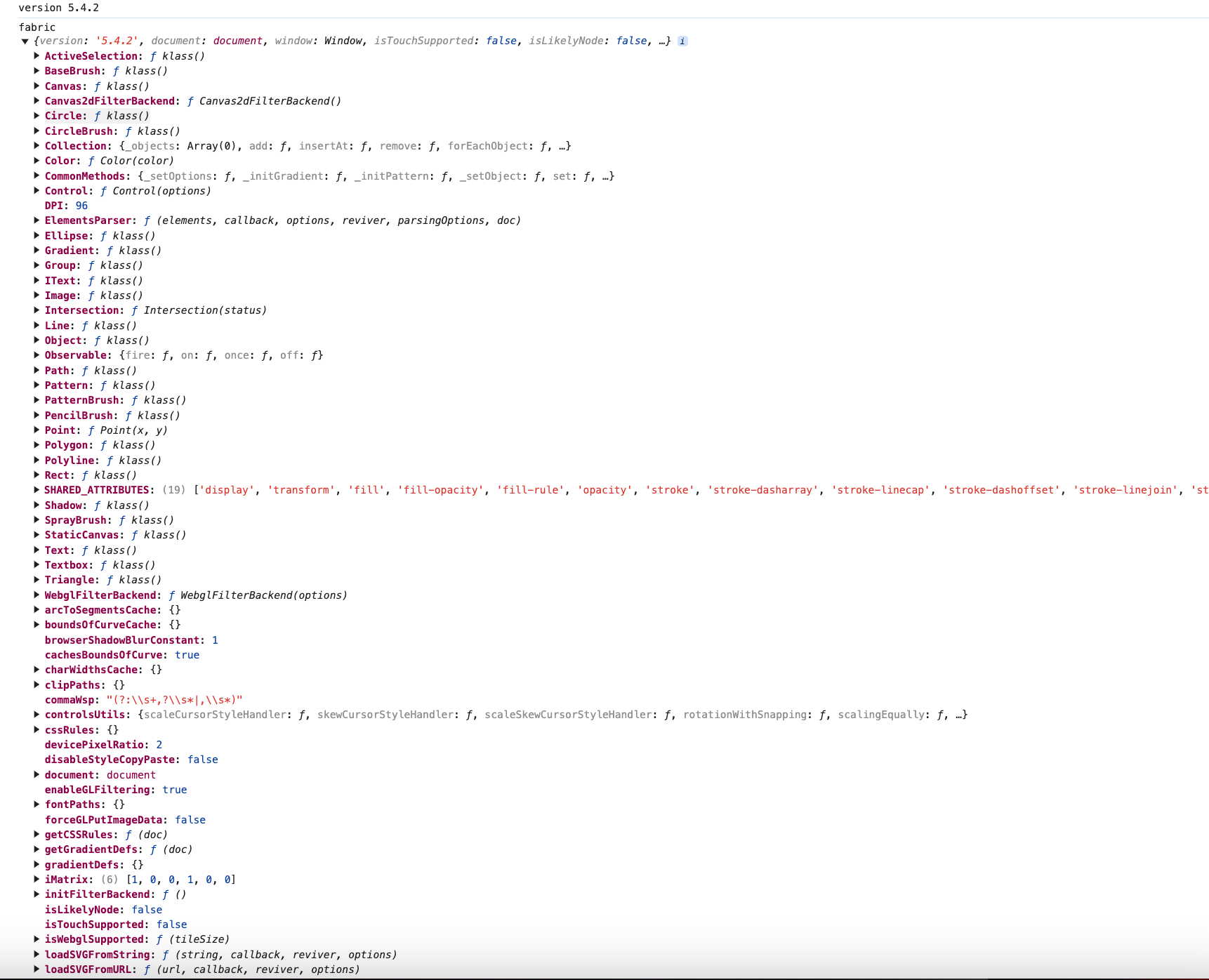
Task: Select cachesBoundsOfCurve: true text
Action: [x=122, y=655]
